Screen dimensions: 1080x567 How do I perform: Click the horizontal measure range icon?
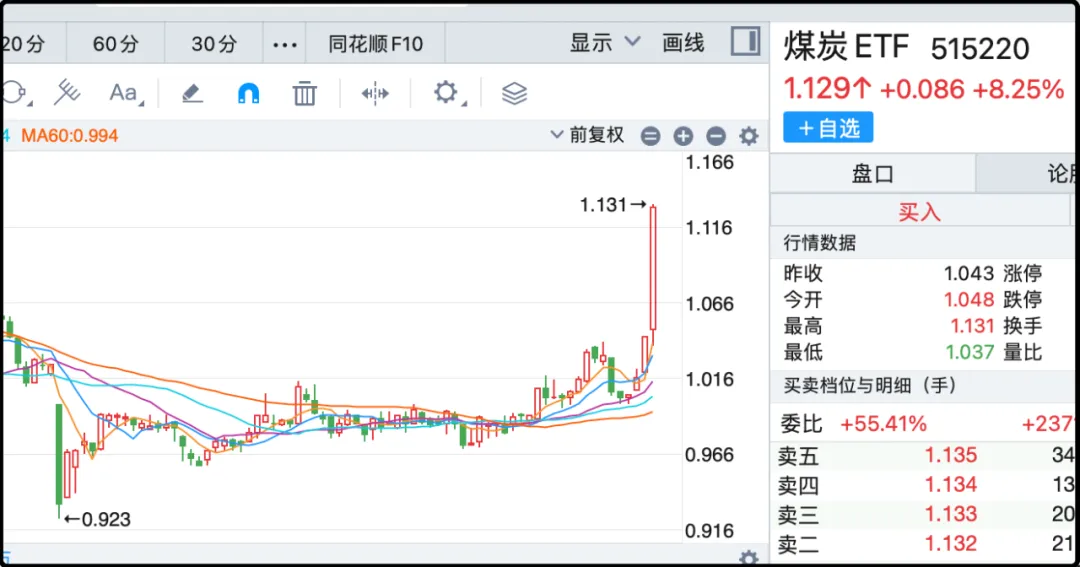[375, 94]
